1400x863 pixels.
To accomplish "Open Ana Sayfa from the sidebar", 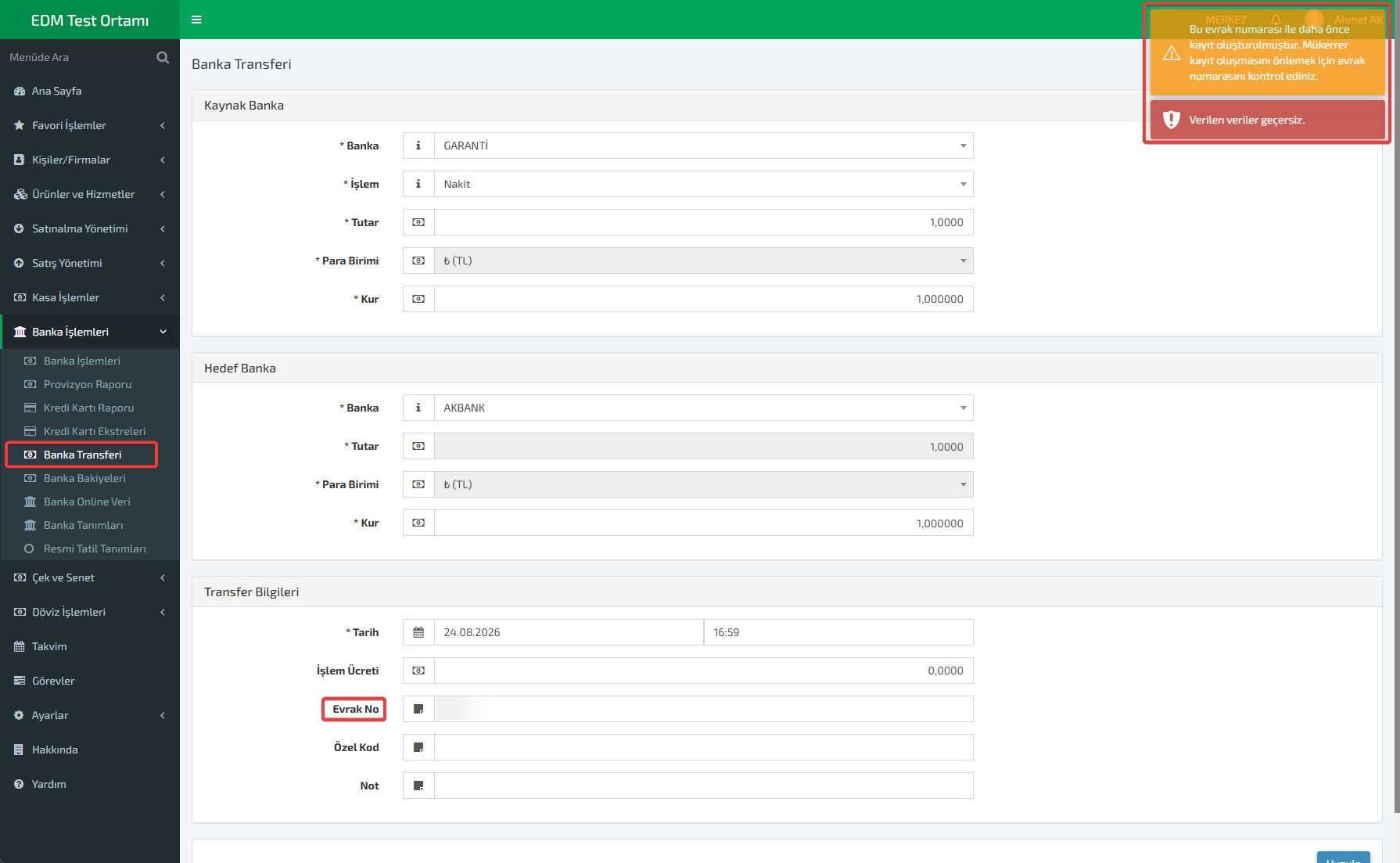I will click(x=90, y=91).
